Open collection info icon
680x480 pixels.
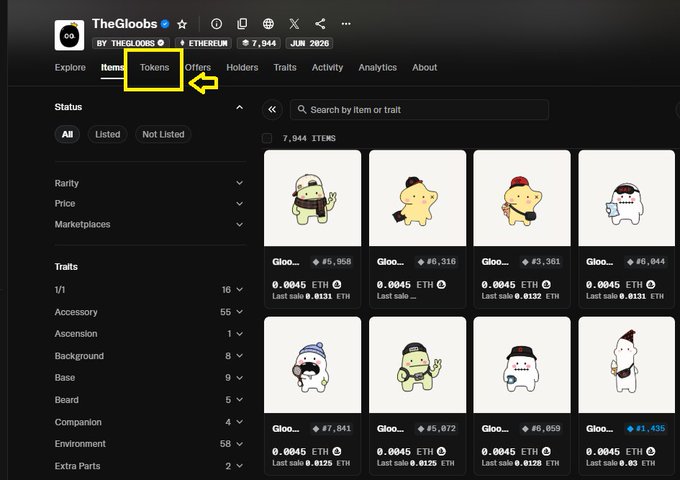pos(216,24)
